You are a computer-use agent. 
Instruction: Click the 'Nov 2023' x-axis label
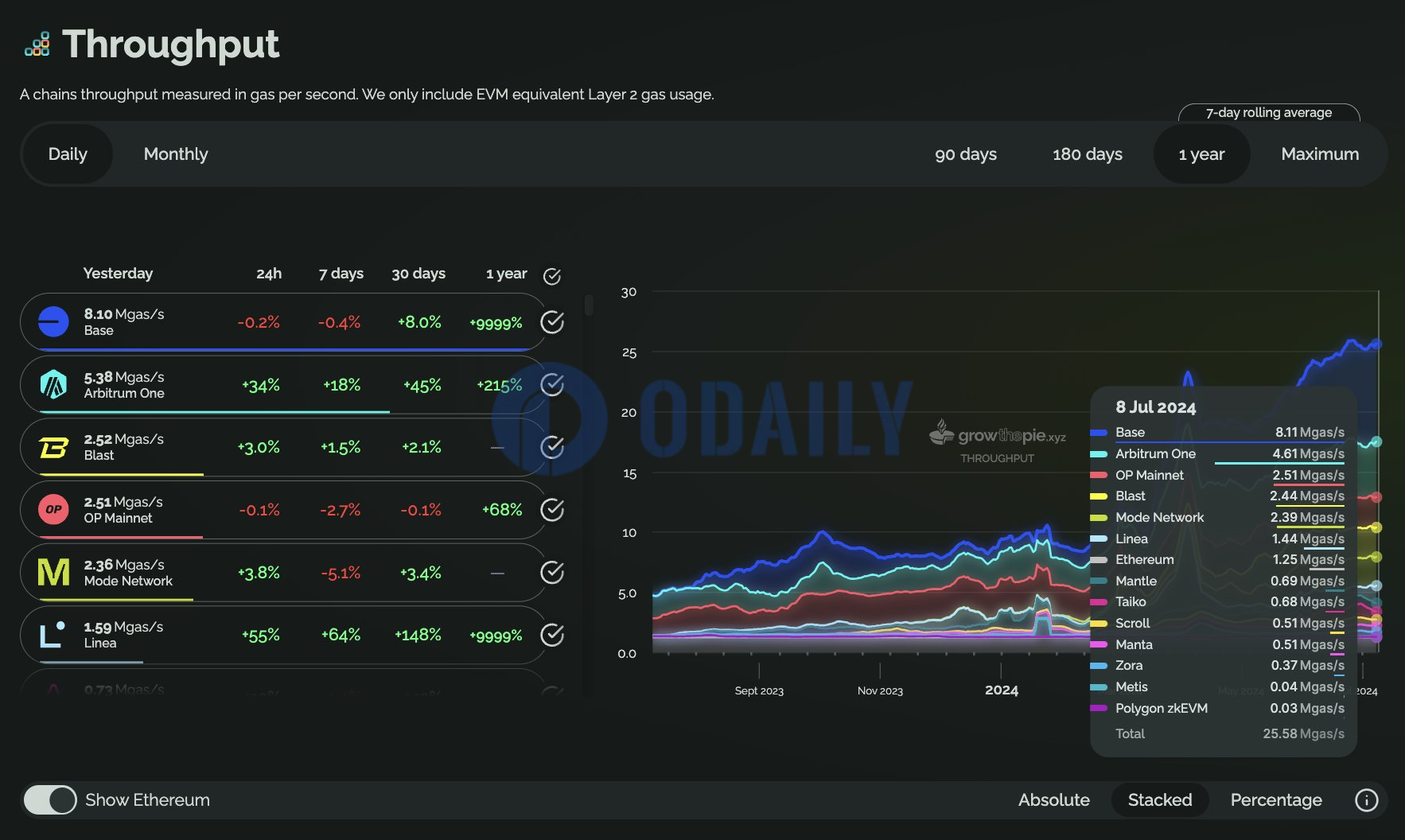880,690
